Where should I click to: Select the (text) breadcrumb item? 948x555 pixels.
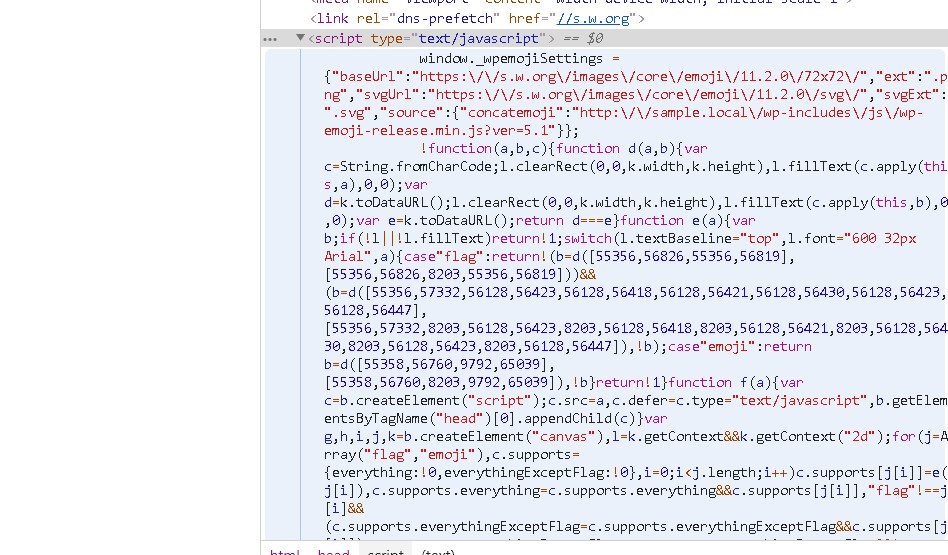click(438, 552)
